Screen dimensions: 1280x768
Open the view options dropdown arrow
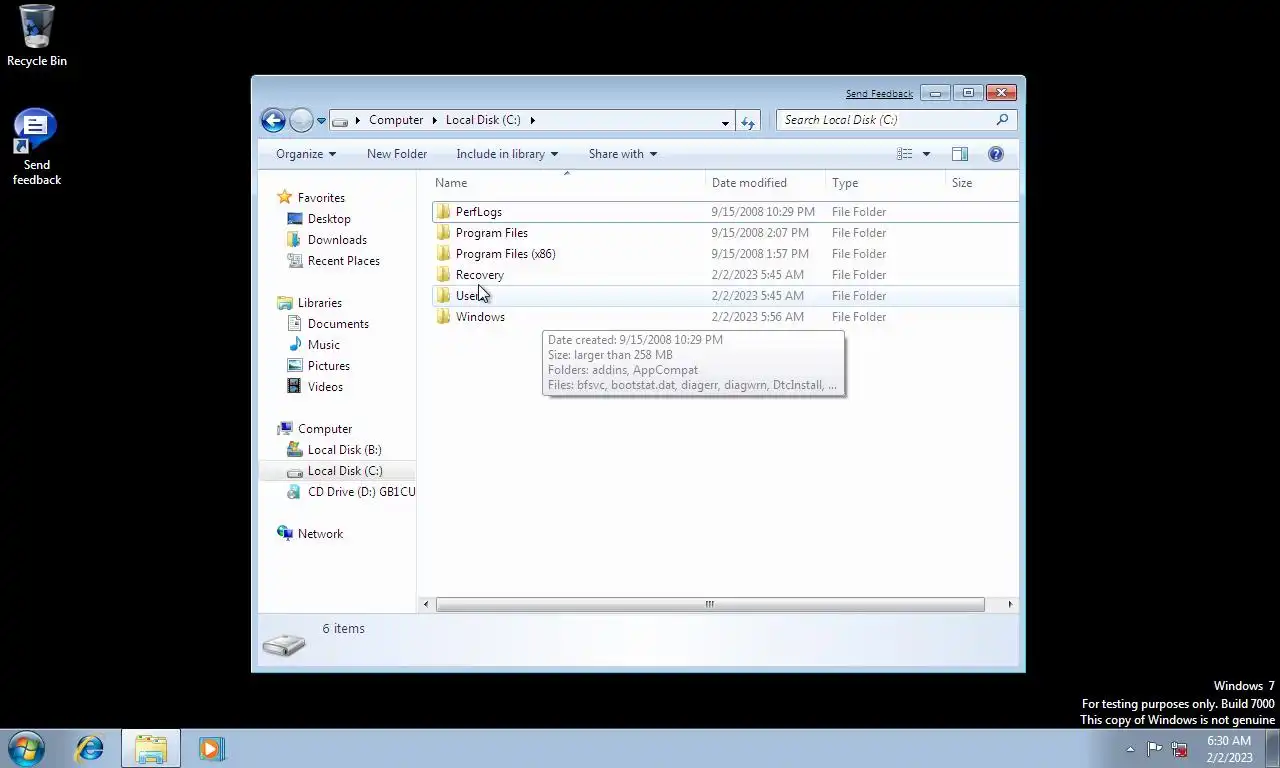(926, 154)
